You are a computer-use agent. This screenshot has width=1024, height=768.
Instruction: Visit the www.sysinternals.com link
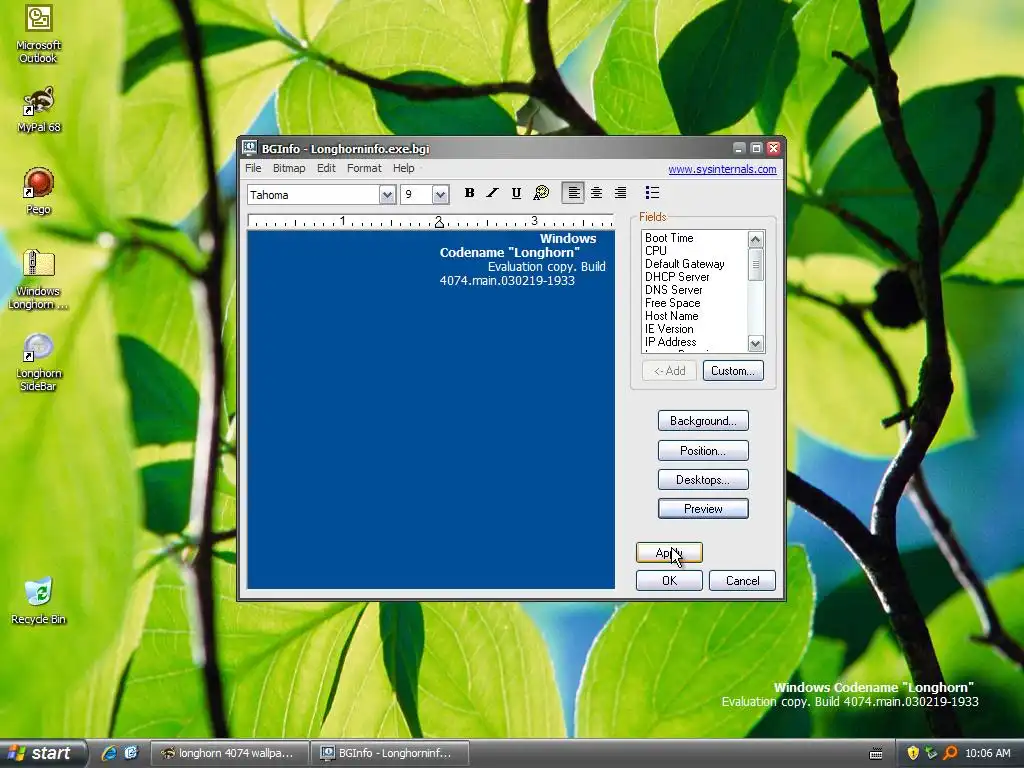pyautogui.click(x=722, y=169)
